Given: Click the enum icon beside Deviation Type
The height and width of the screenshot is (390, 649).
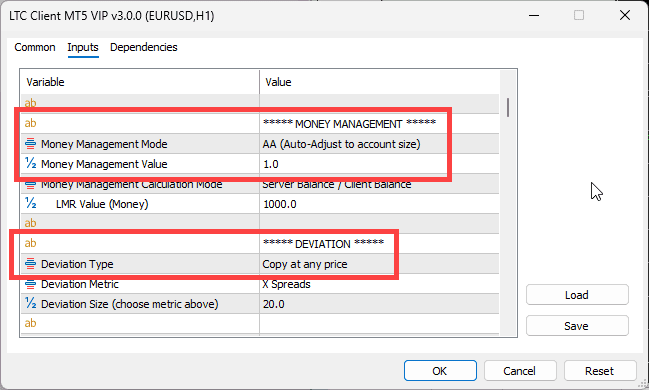Looking at the screenshot, I should [30, 263].
